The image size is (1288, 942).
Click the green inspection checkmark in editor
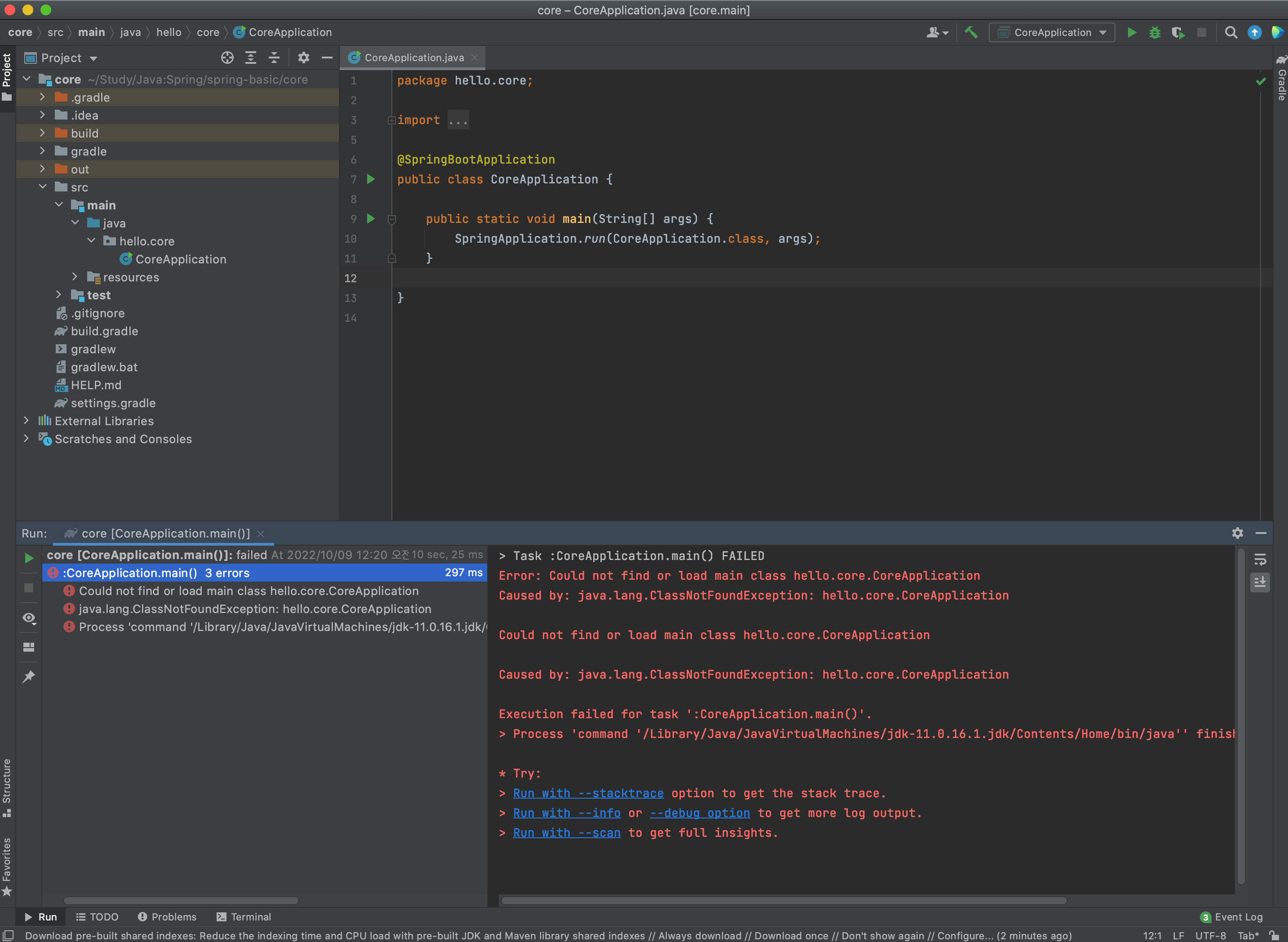click(1261, 81)
